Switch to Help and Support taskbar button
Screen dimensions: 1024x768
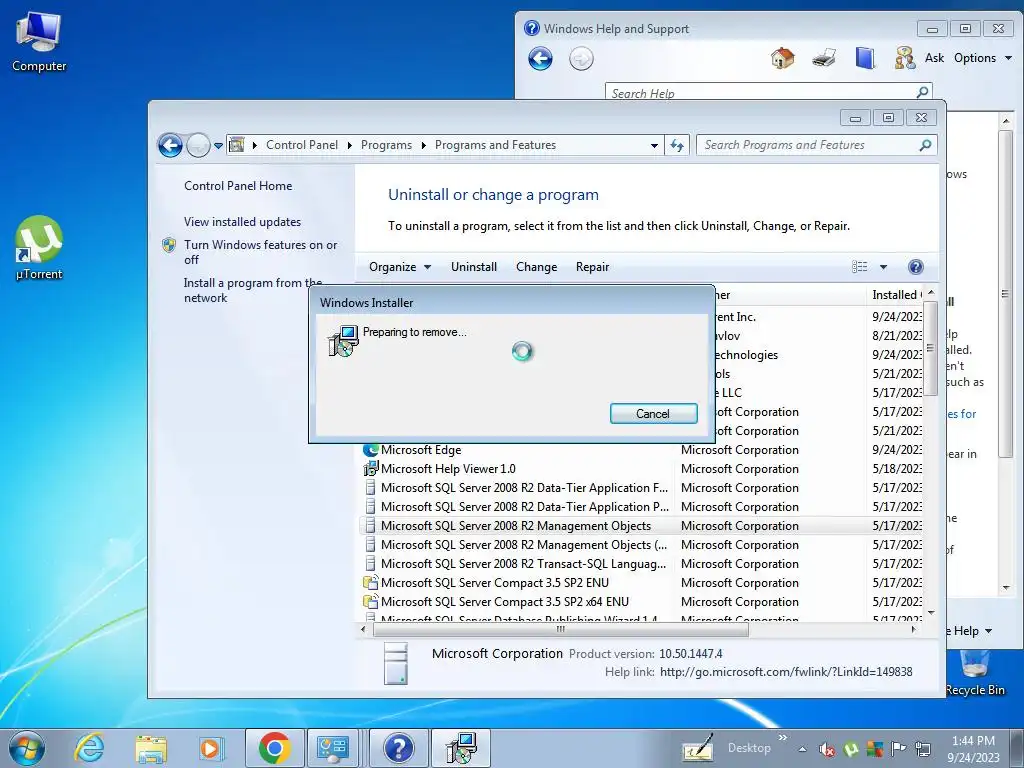tap(398, 748)
